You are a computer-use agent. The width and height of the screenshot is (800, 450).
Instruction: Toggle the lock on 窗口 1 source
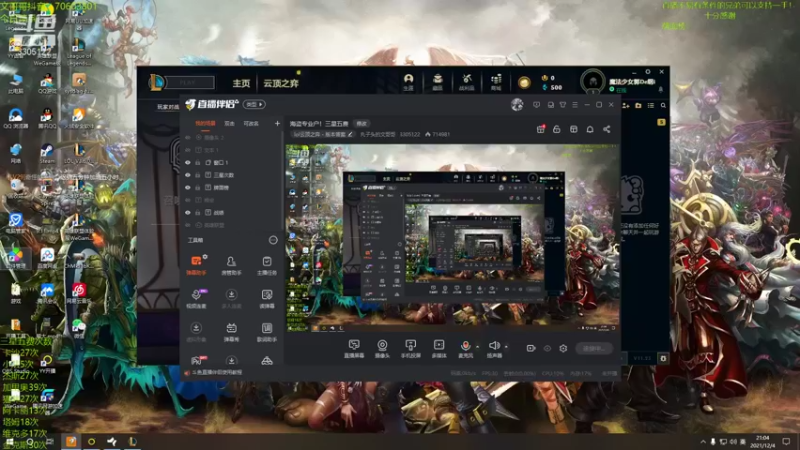198,162
